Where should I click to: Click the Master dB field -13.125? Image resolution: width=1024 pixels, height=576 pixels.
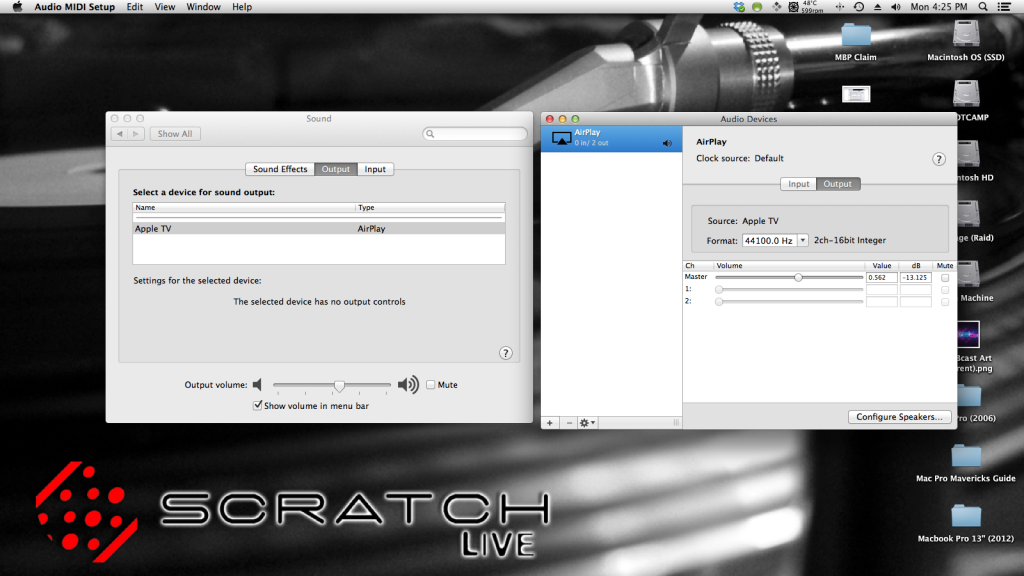coord(916,278)
